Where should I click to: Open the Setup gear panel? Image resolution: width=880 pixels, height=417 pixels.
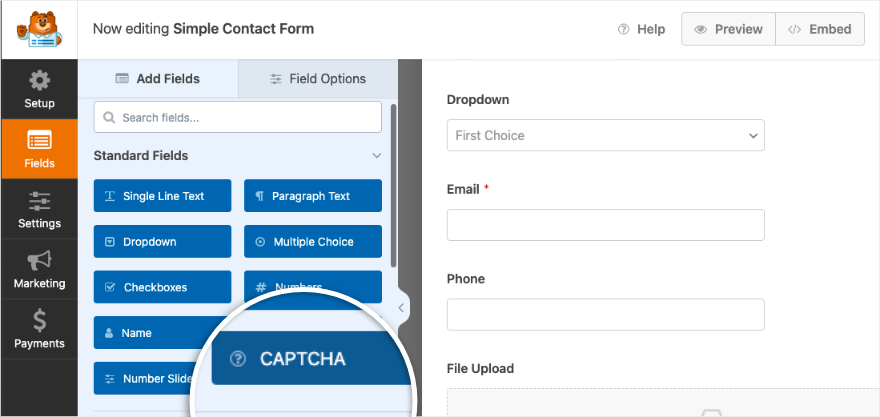(39, 89)
